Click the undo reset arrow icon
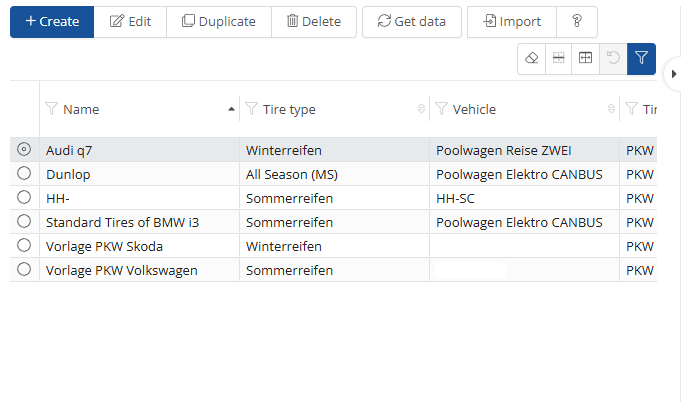The image size is (692, 402). click(612, 58)
